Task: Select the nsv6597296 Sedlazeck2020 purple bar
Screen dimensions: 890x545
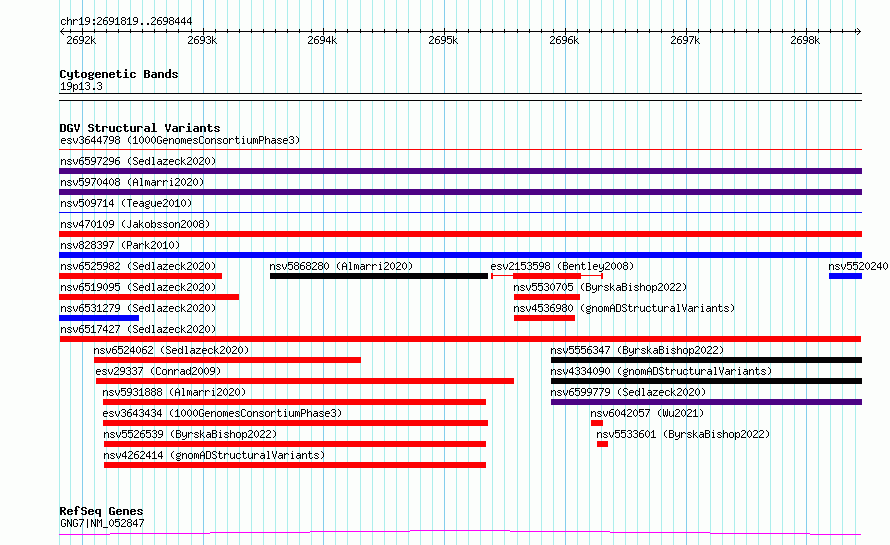Action: click(x=460, y=171)
